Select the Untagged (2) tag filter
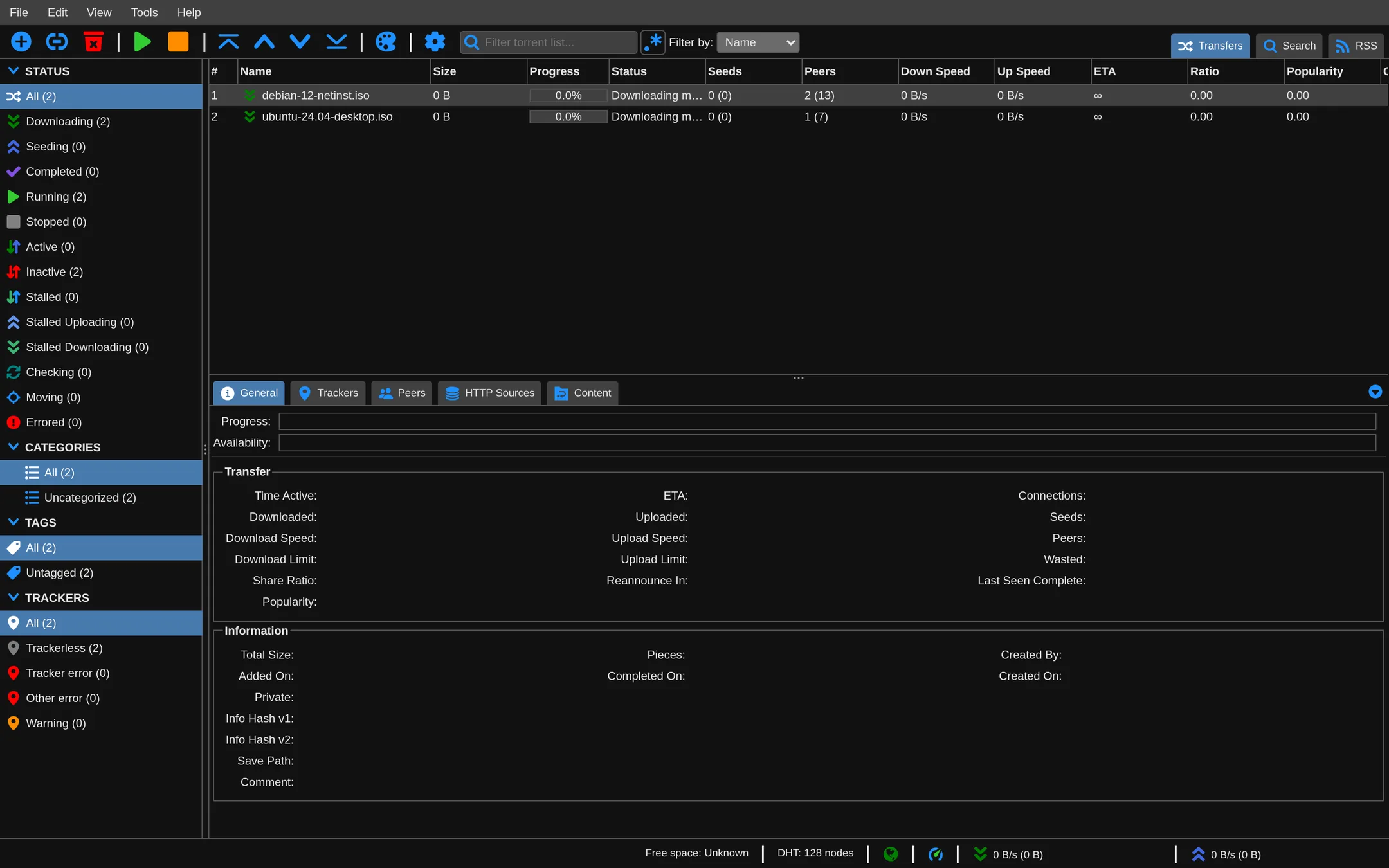The width and height of the screenshot is (1389, 868). pos(101,573)
